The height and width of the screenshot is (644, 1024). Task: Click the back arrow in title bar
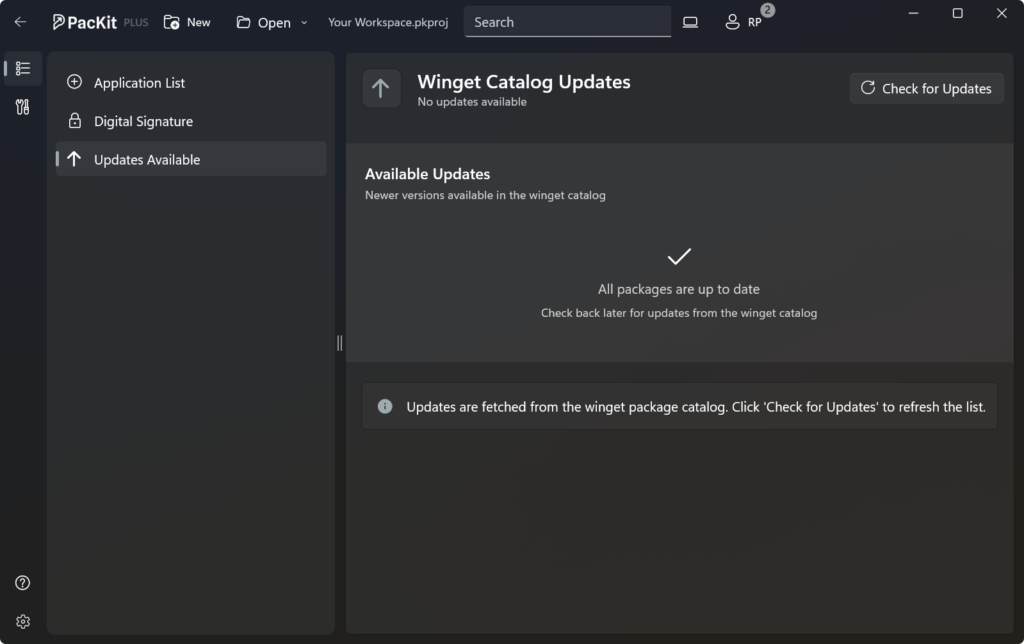pos(20,22)
